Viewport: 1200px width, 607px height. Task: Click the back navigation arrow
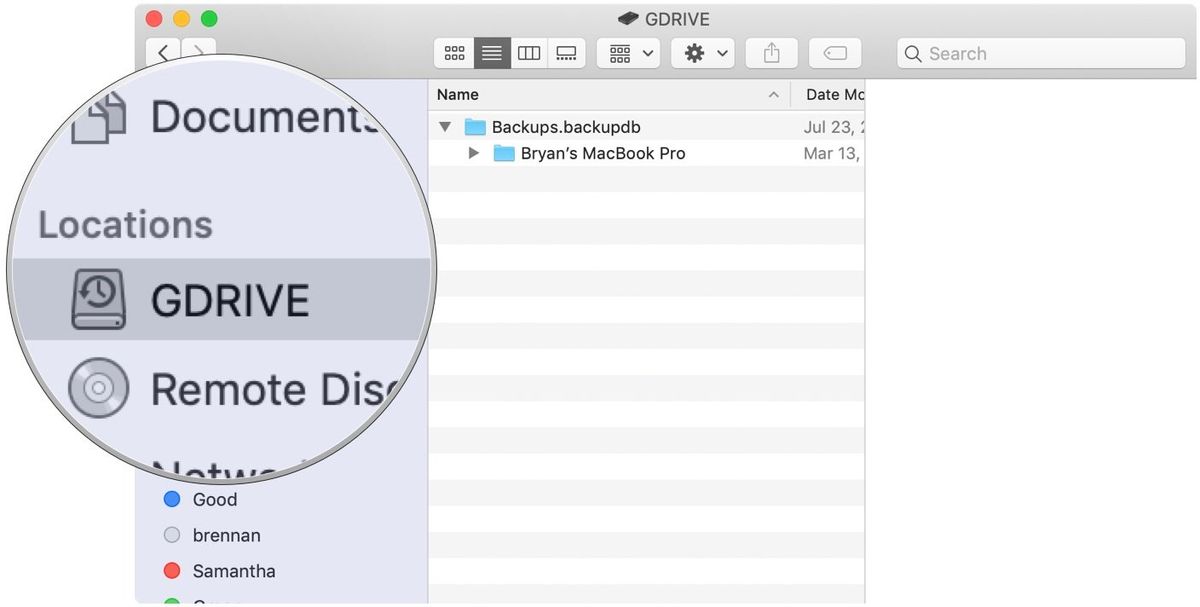163,53
